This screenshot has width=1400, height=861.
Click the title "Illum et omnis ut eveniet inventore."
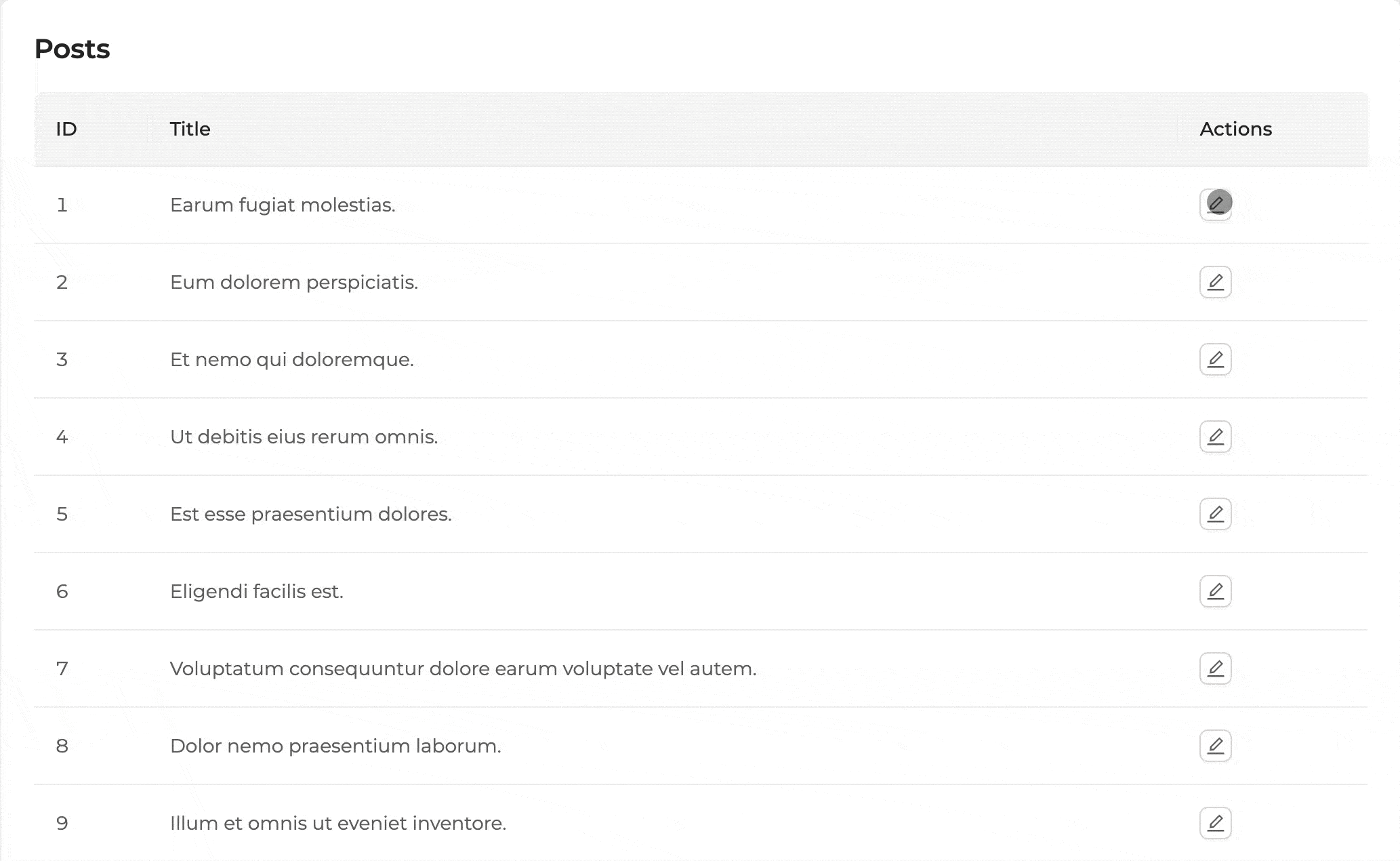pos(338,823)
